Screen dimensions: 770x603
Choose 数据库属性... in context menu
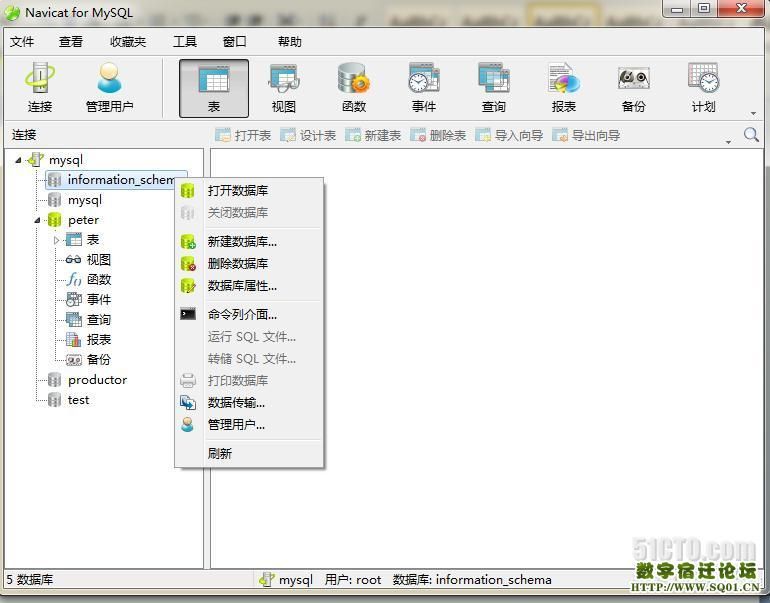pyautogui.click(x=249, y=286)
